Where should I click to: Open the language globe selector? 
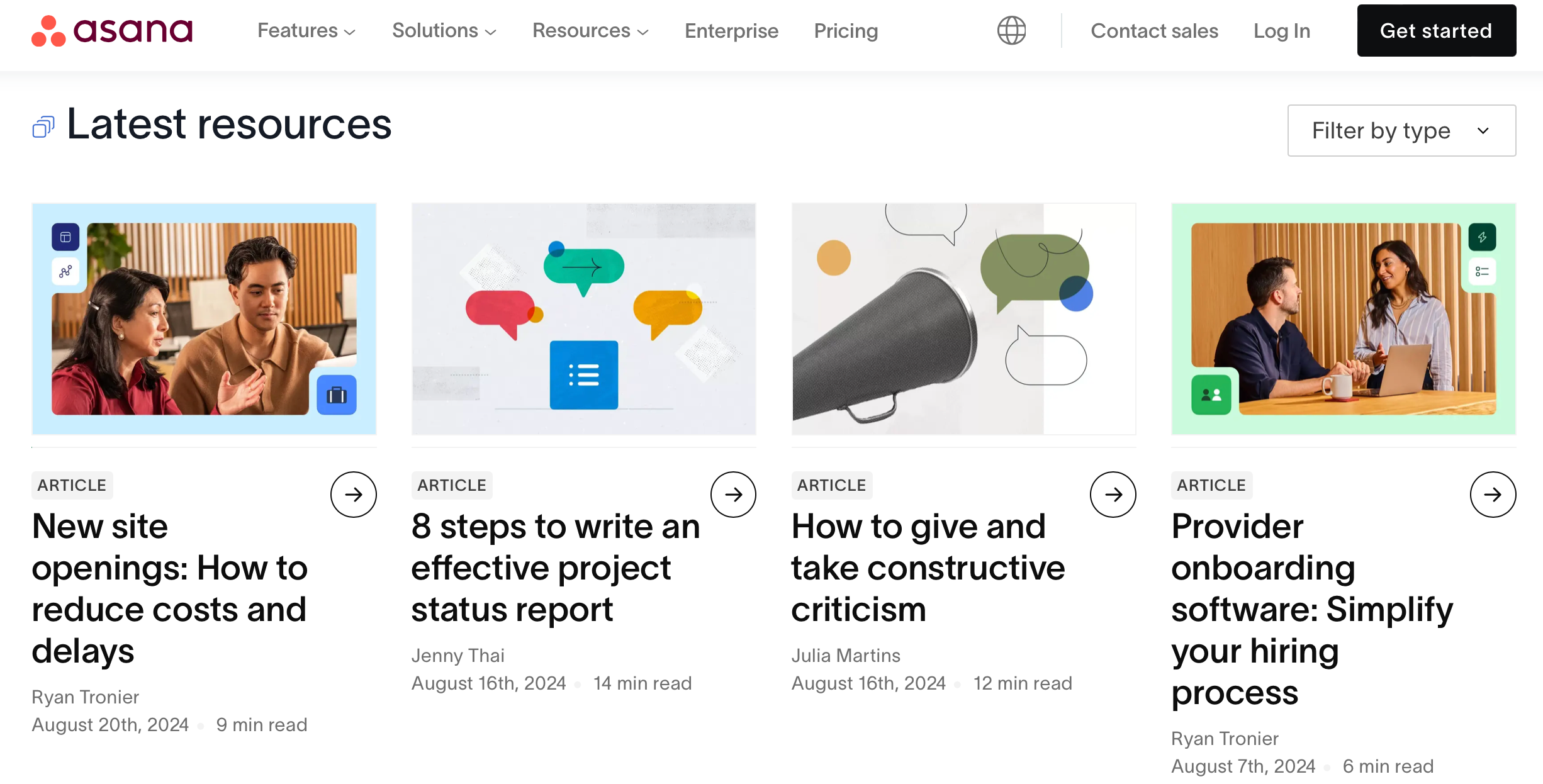point(1011,30)
